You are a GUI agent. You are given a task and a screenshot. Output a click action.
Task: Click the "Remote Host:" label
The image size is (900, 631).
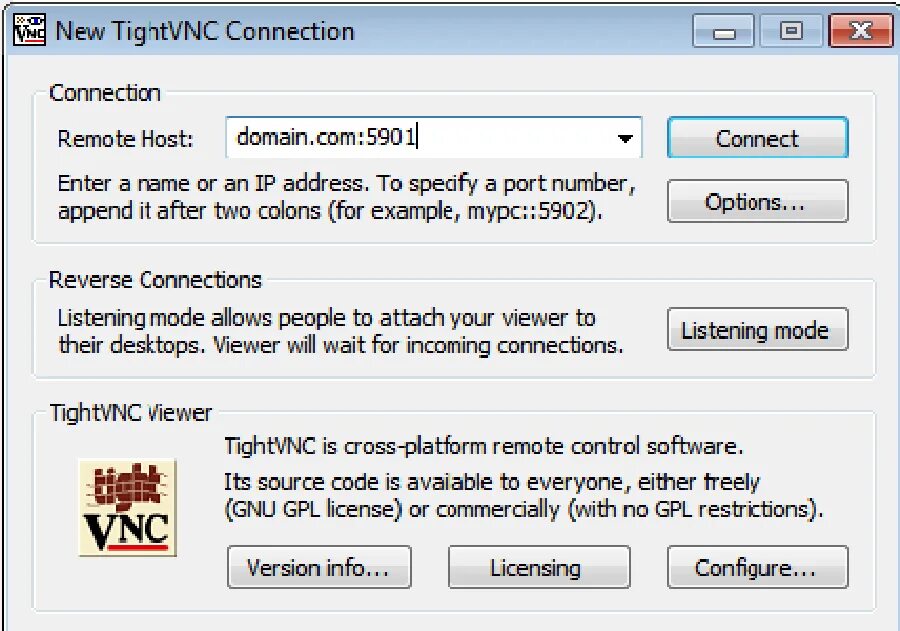point(125,139)
